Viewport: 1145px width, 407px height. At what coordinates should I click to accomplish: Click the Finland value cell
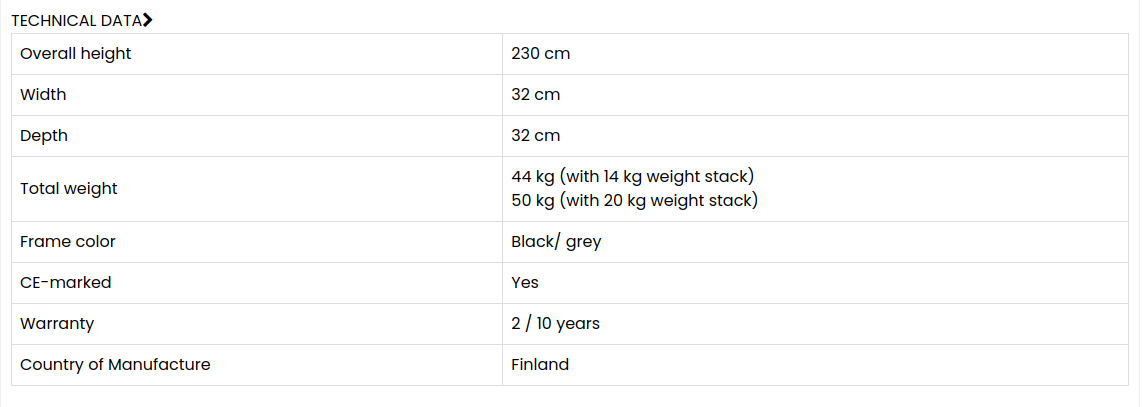(540, 365)
